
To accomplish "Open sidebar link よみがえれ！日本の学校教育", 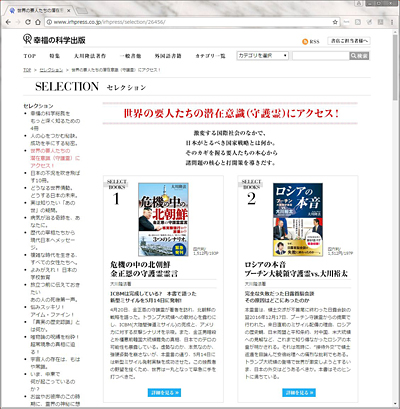I will 54,273.
